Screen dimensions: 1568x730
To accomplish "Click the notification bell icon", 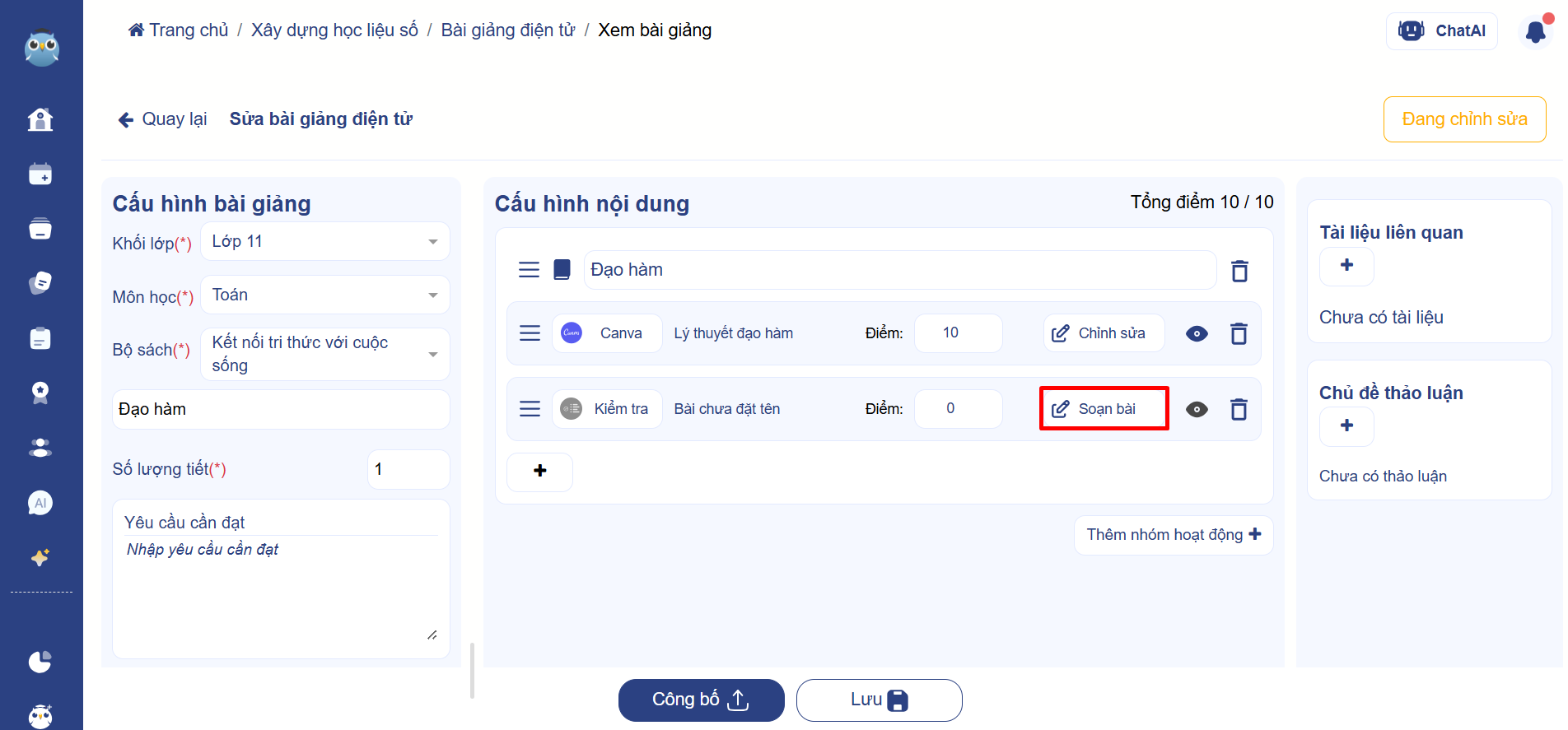I will (x=1535, y=32).
